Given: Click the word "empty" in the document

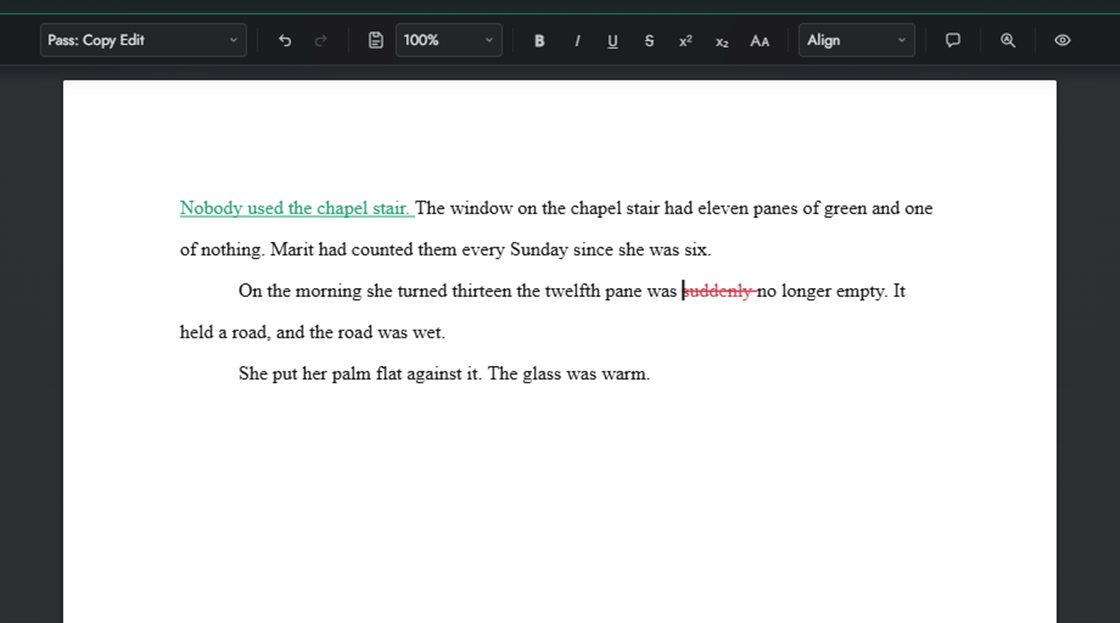Looking at the screenshot, I should 860,291.
